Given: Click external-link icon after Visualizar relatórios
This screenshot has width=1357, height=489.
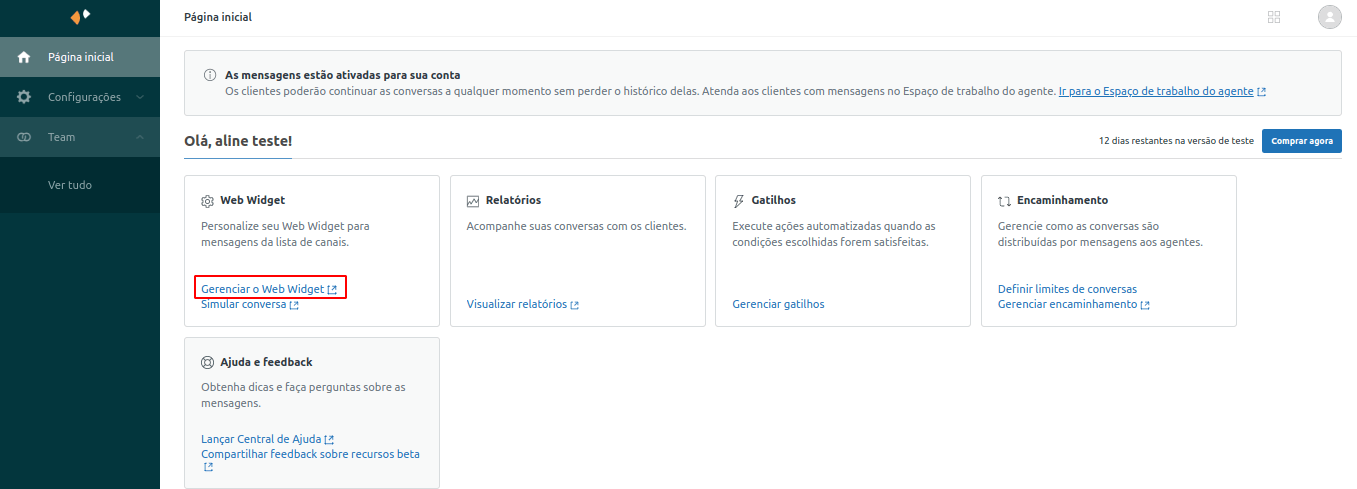Looking at the screenshot, I should (575, 305).
